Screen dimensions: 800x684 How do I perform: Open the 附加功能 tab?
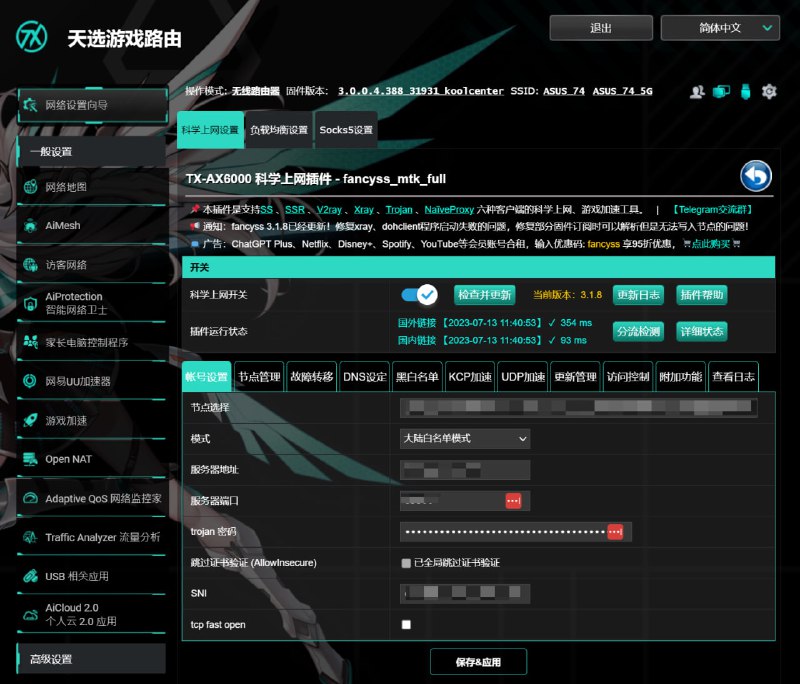[x=681, y=377]
